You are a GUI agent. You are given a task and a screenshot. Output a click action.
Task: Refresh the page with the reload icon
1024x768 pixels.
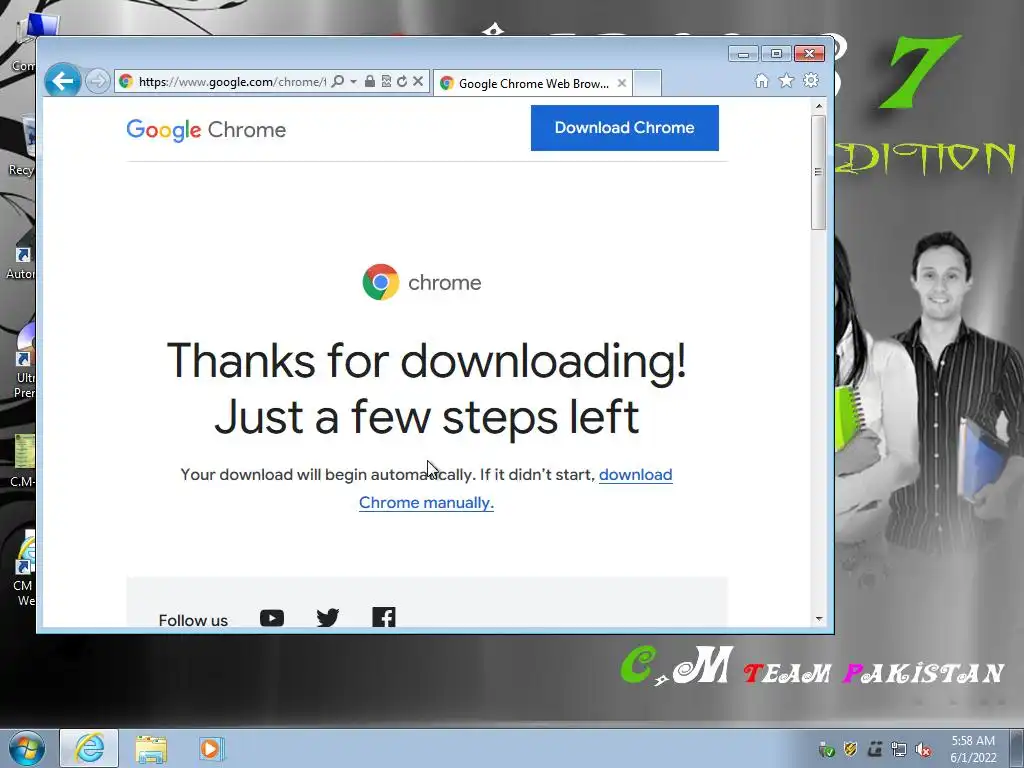(402, 82)
